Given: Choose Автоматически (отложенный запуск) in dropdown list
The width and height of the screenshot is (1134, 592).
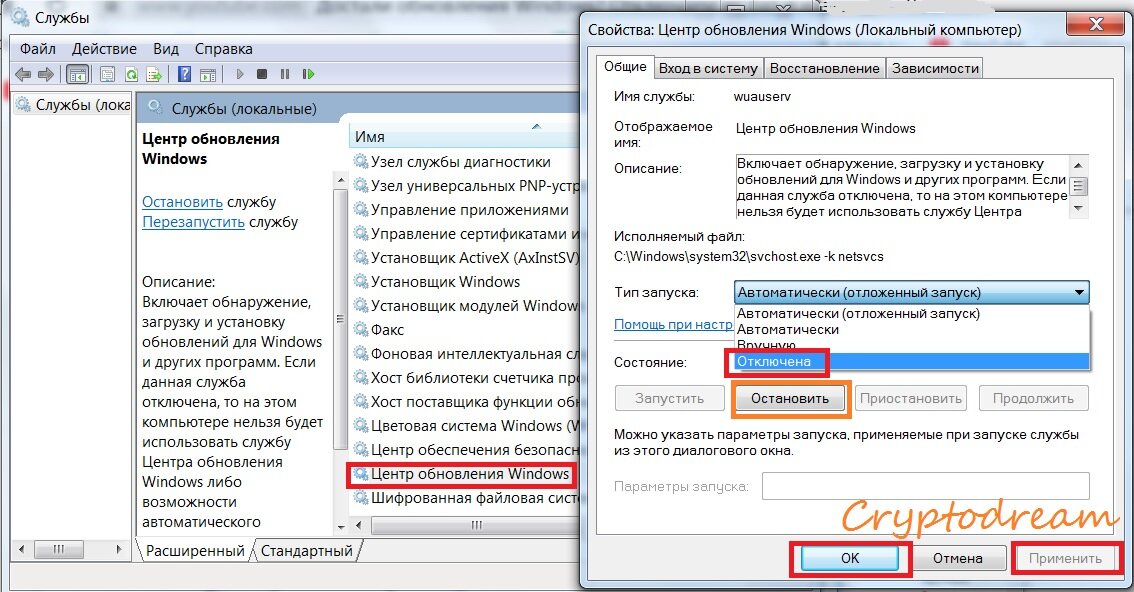Looking at the screenshot, I should tap(911, 314).
